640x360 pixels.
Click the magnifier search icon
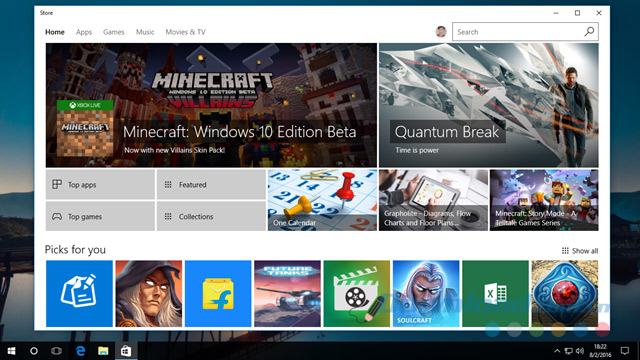click(x=589, y=31)
